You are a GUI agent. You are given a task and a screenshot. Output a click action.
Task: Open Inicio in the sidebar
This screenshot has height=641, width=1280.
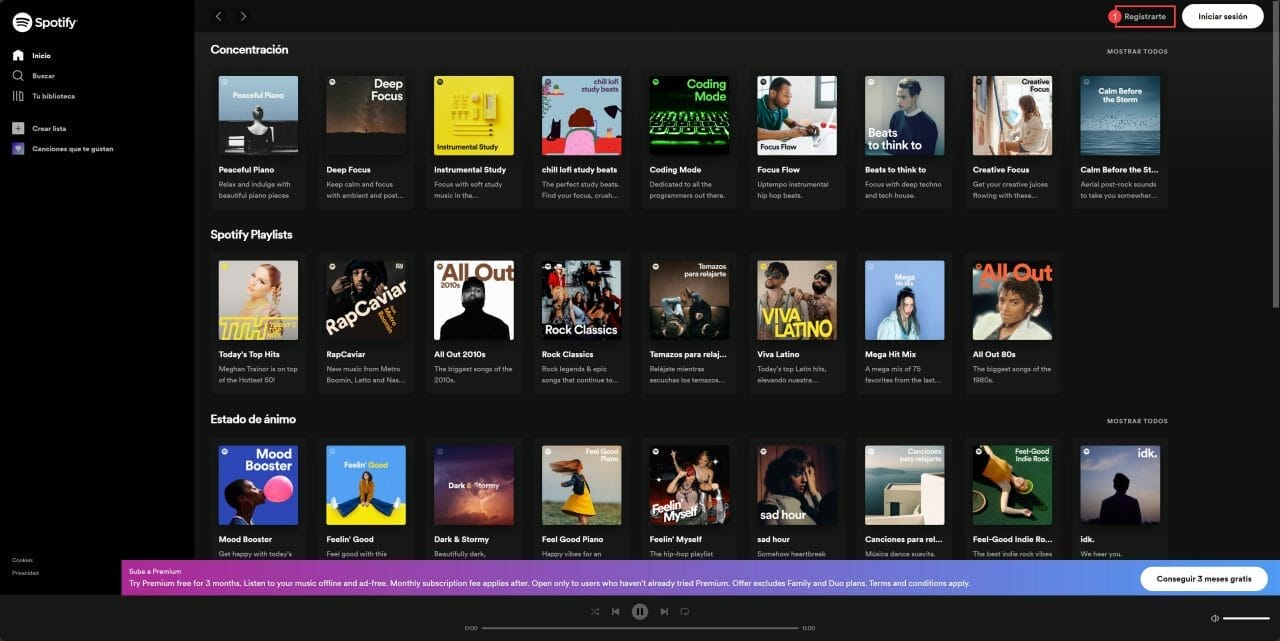tap(40, 56)
